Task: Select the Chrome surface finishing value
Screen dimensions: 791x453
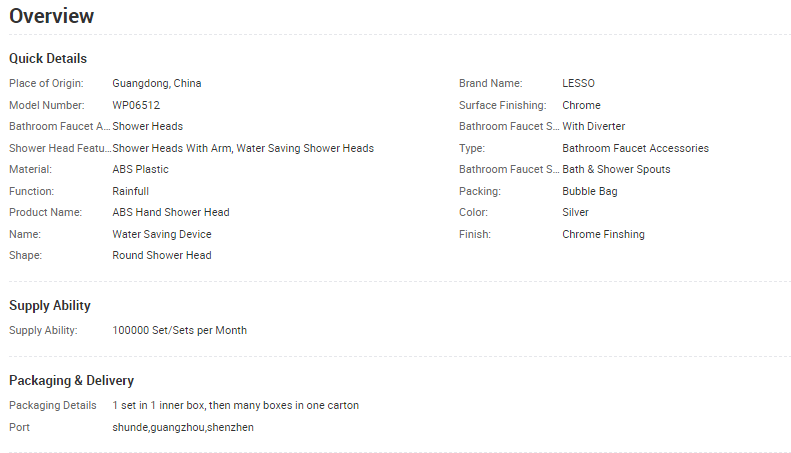Action: 581,105
